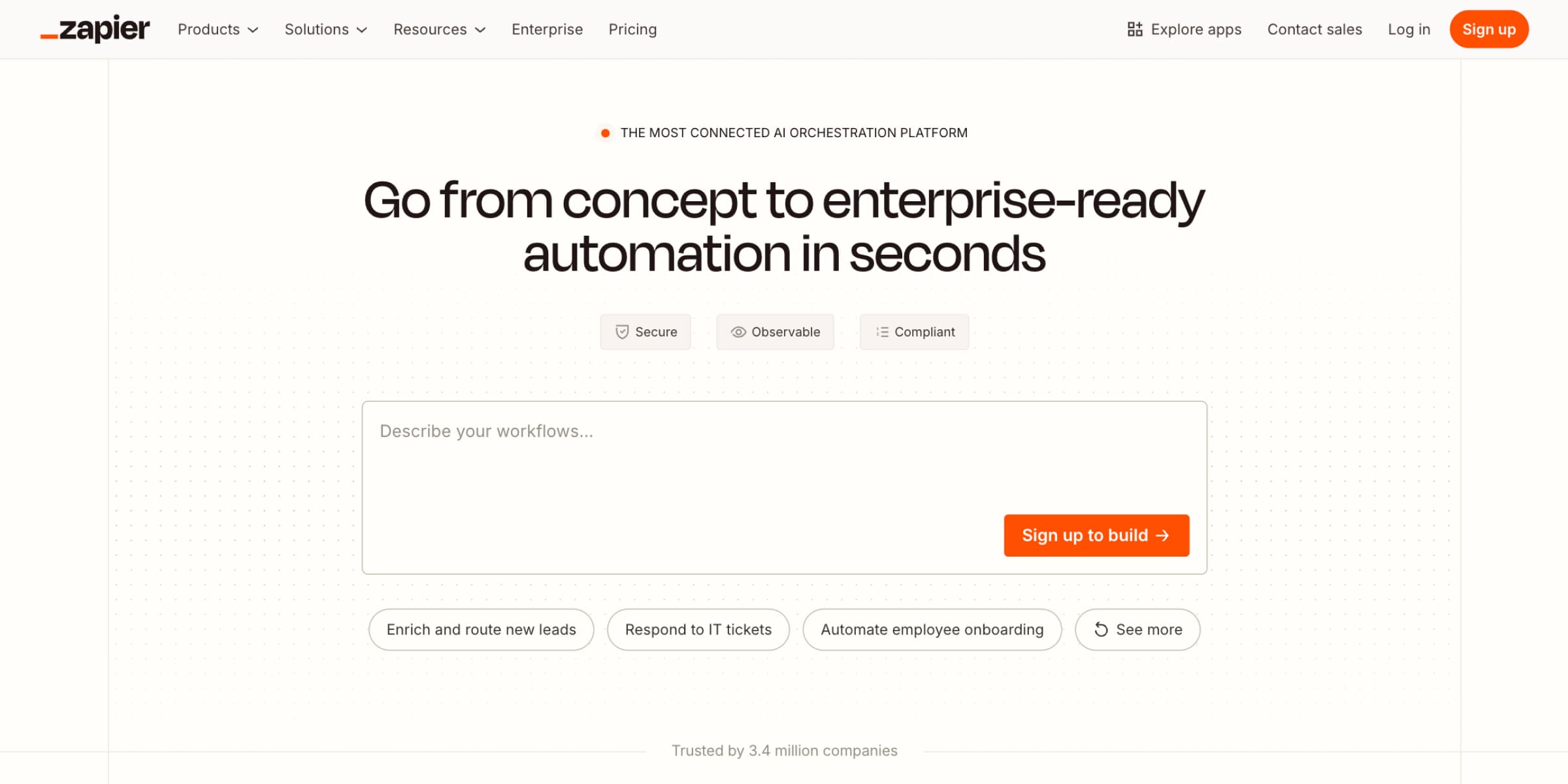Click the arrow icon on Sign up to build
This screenshot has width=1568, height=784.
click(x=1162, y=535)
